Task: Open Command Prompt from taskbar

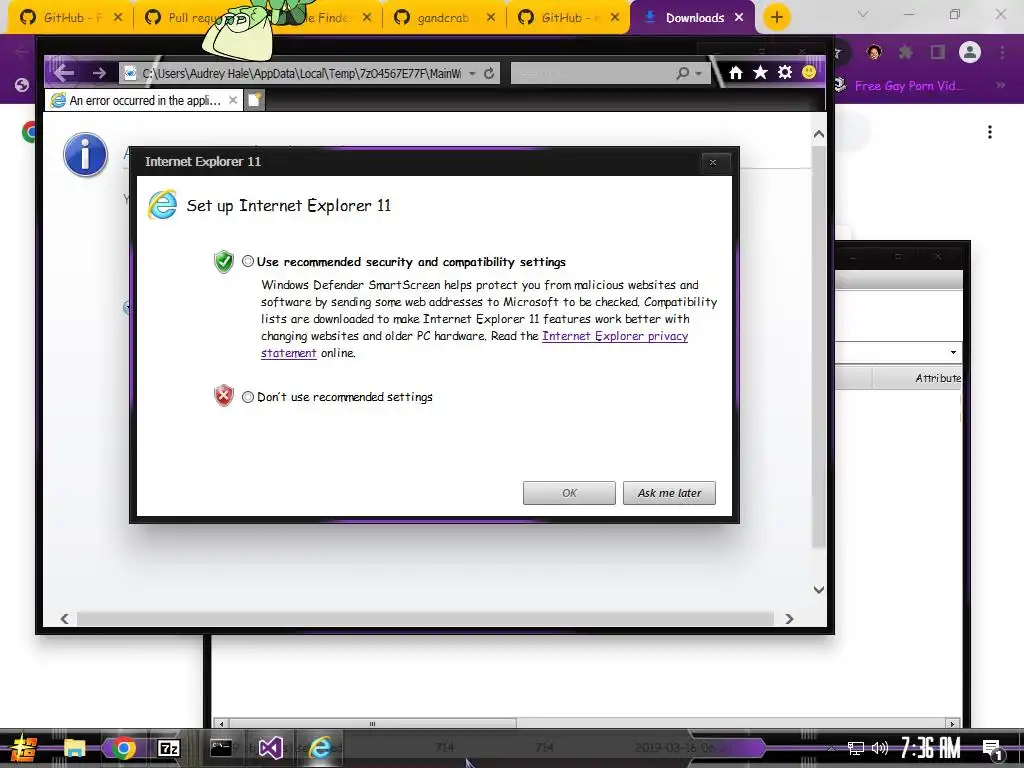Action: (221, 748)
